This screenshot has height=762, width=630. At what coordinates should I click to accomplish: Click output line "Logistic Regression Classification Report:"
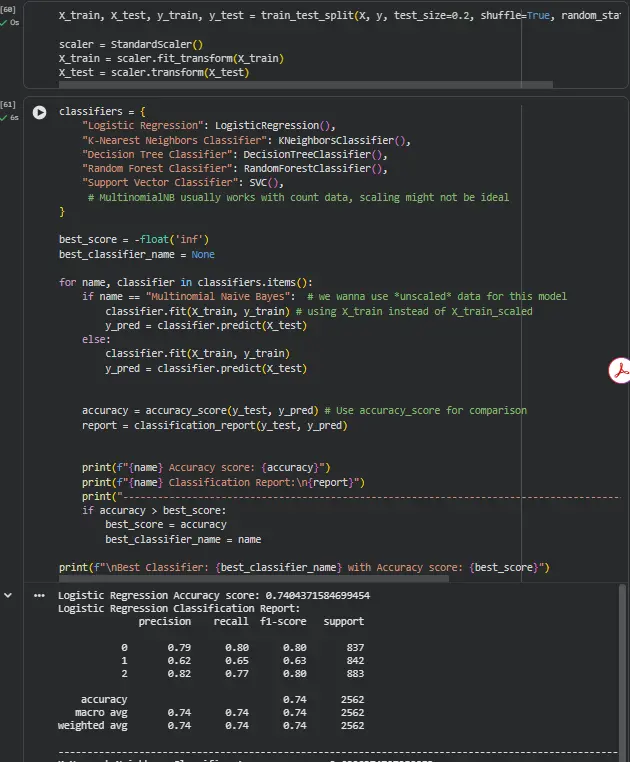(179, 608)
